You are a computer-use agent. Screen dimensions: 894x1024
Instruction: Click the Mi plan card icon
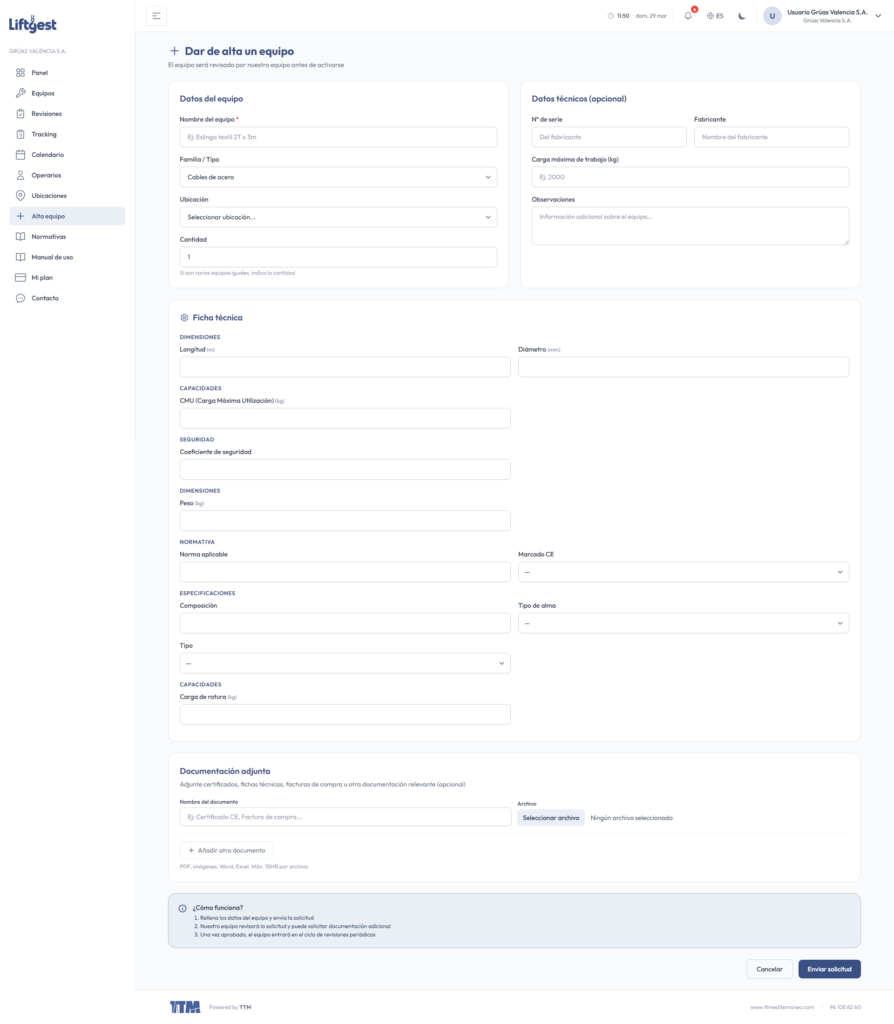coord(20,278)
